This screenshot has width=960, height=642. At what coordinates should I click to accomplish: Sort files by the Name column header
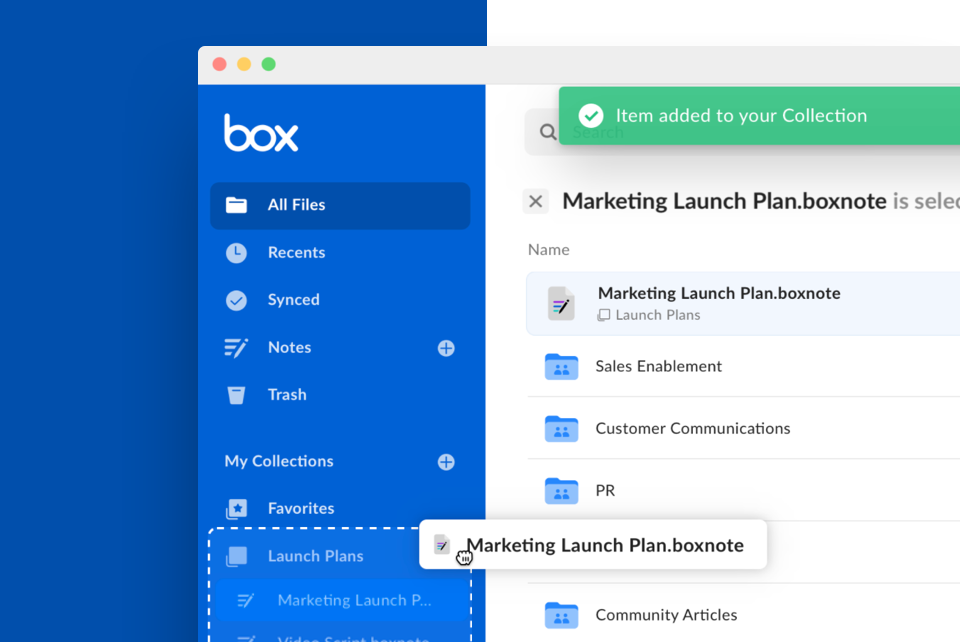tap(548, 249)
